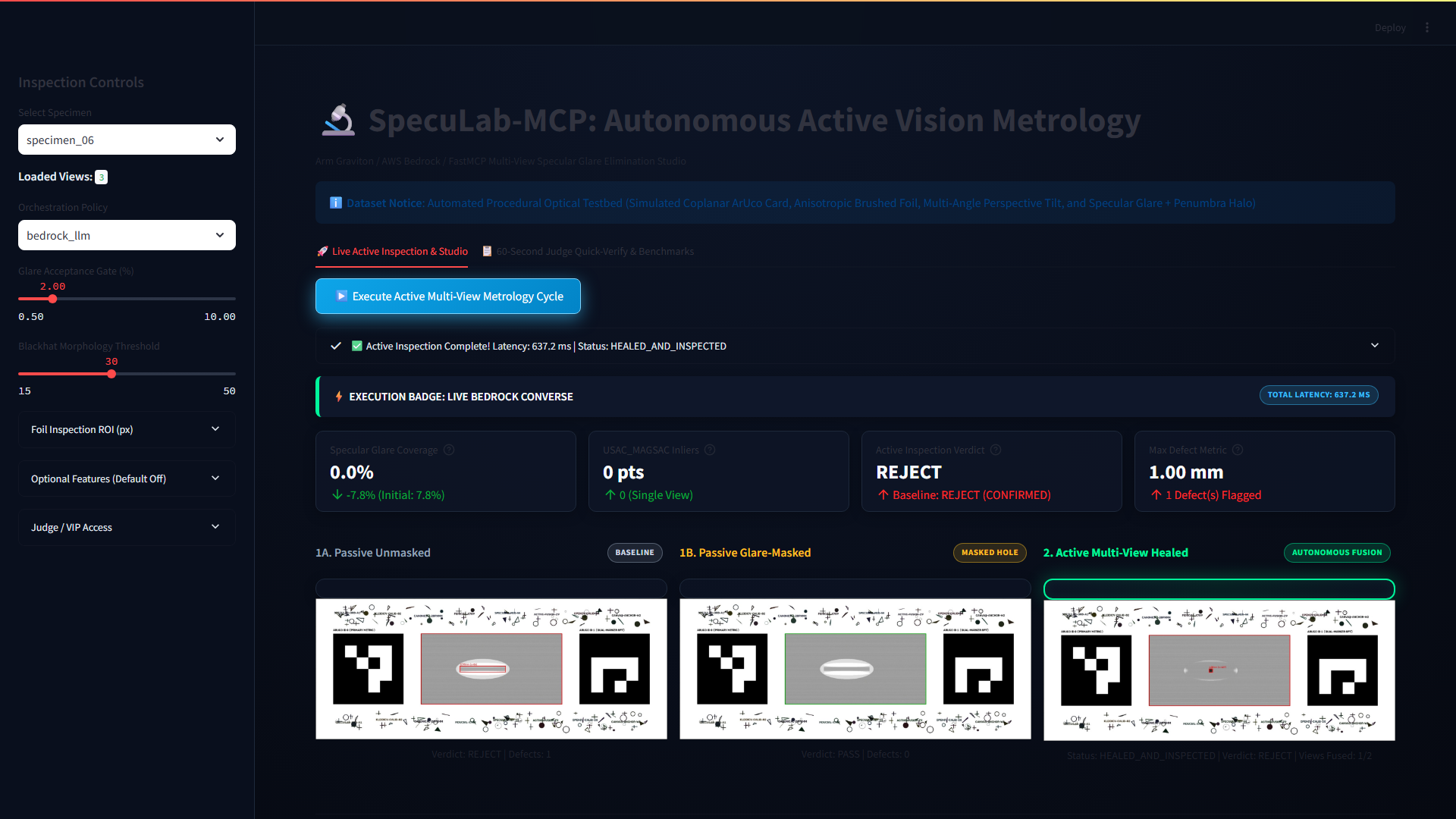The height and width of the screenshot is (819, 1456).
Task: Click the -7.8% (Initial: 7.8%) delta
Action: (395, 495)
